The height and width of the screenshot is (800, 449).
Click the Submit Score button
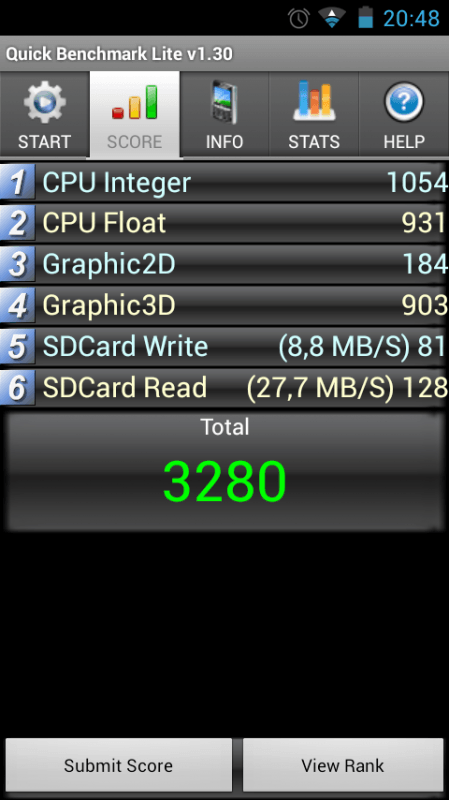pos(118,765)
